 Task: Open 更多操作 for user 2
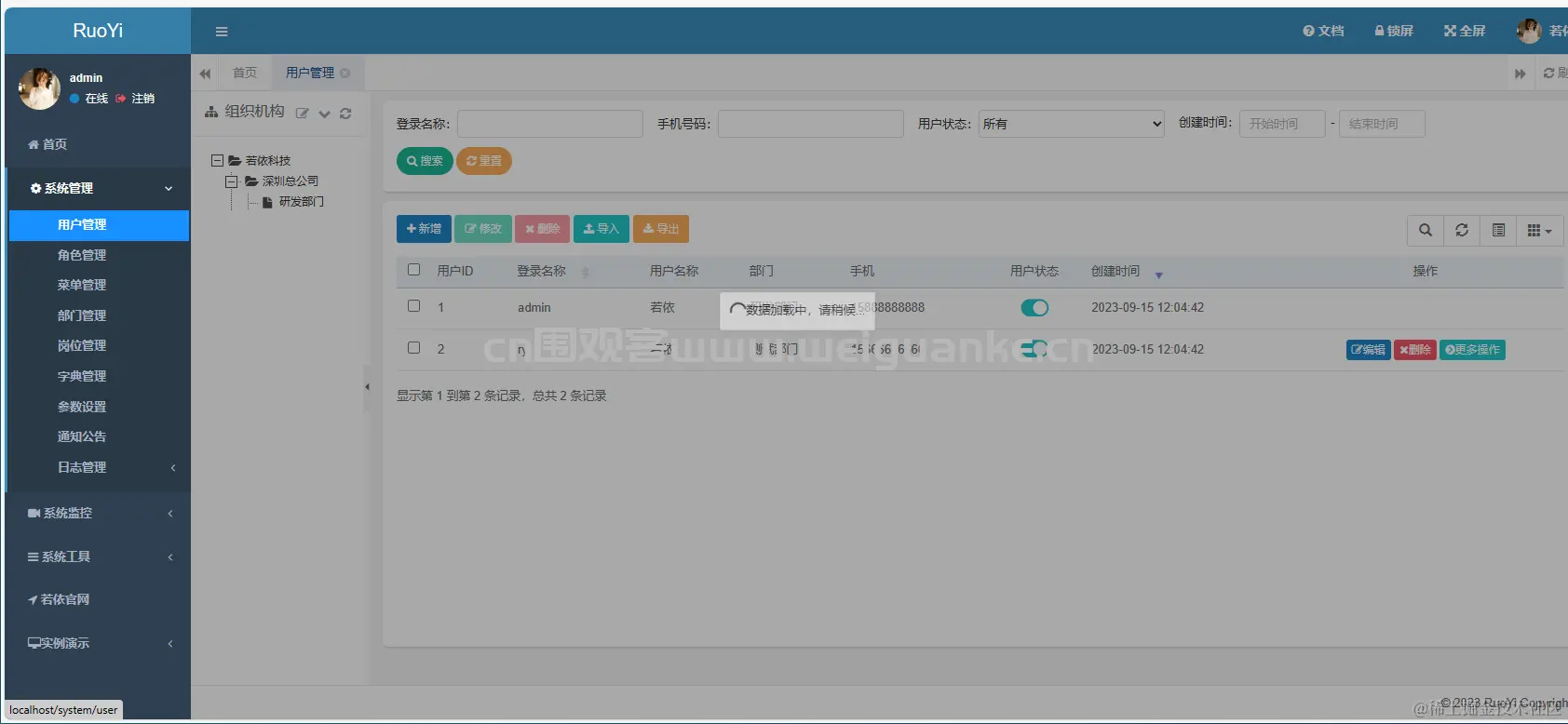click(x=1473, y=350)
